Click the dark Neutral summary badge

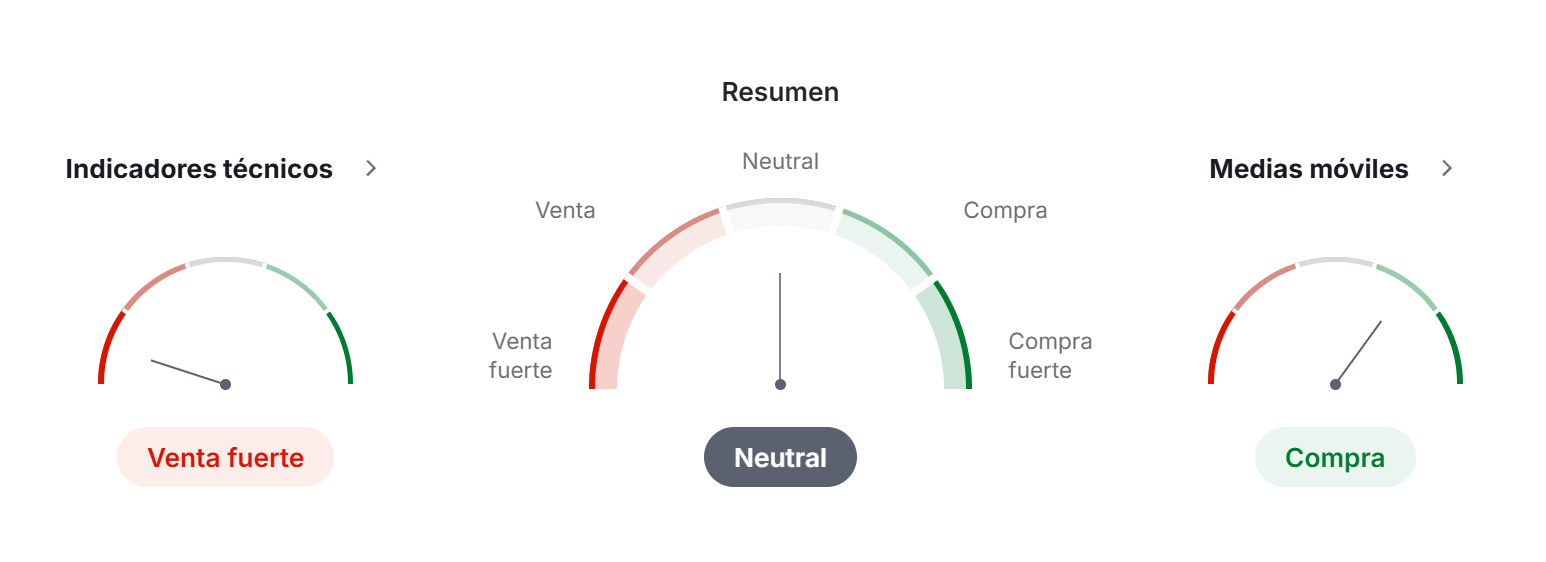pyautogui.click(x=780, y=457)
